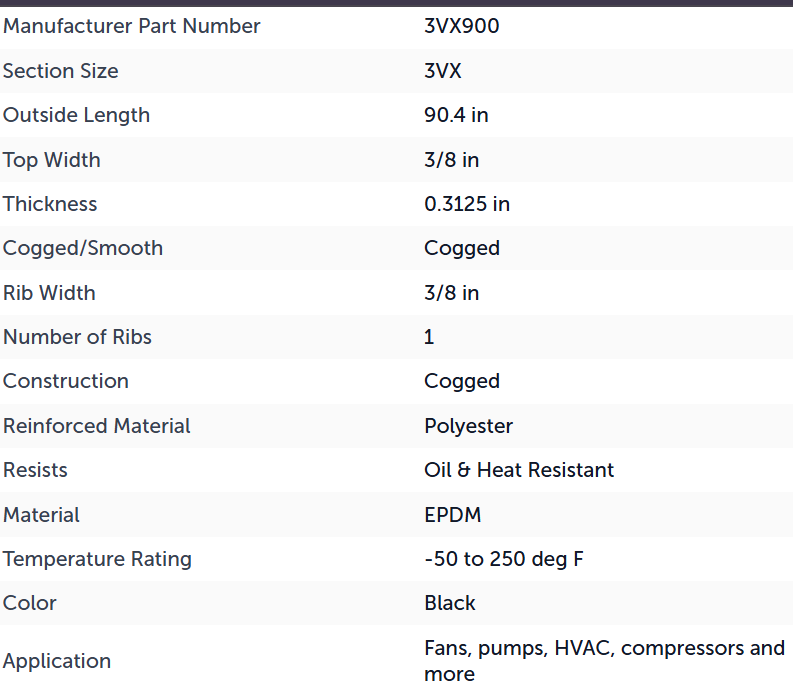This screenshot has height=691, width=793.
Task: Select the Thickness value 0.3125 in
Action: [x=467, y=204]
